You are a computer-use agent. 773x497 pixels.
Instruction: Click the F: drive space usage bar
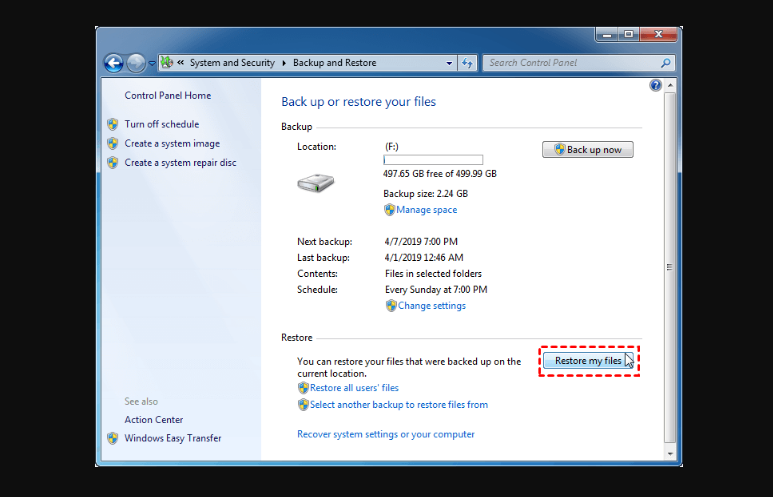[x=433, y=160]
